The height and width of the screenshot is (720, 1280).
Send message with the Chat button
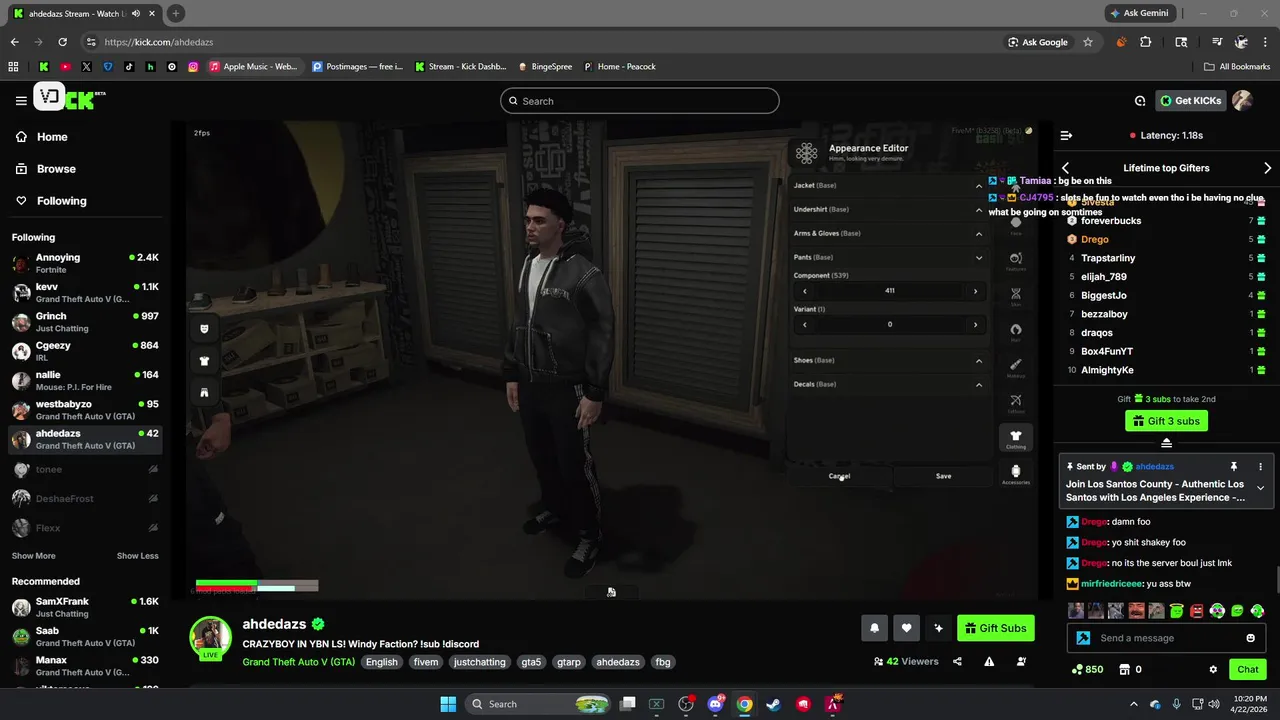[1248, 670]
